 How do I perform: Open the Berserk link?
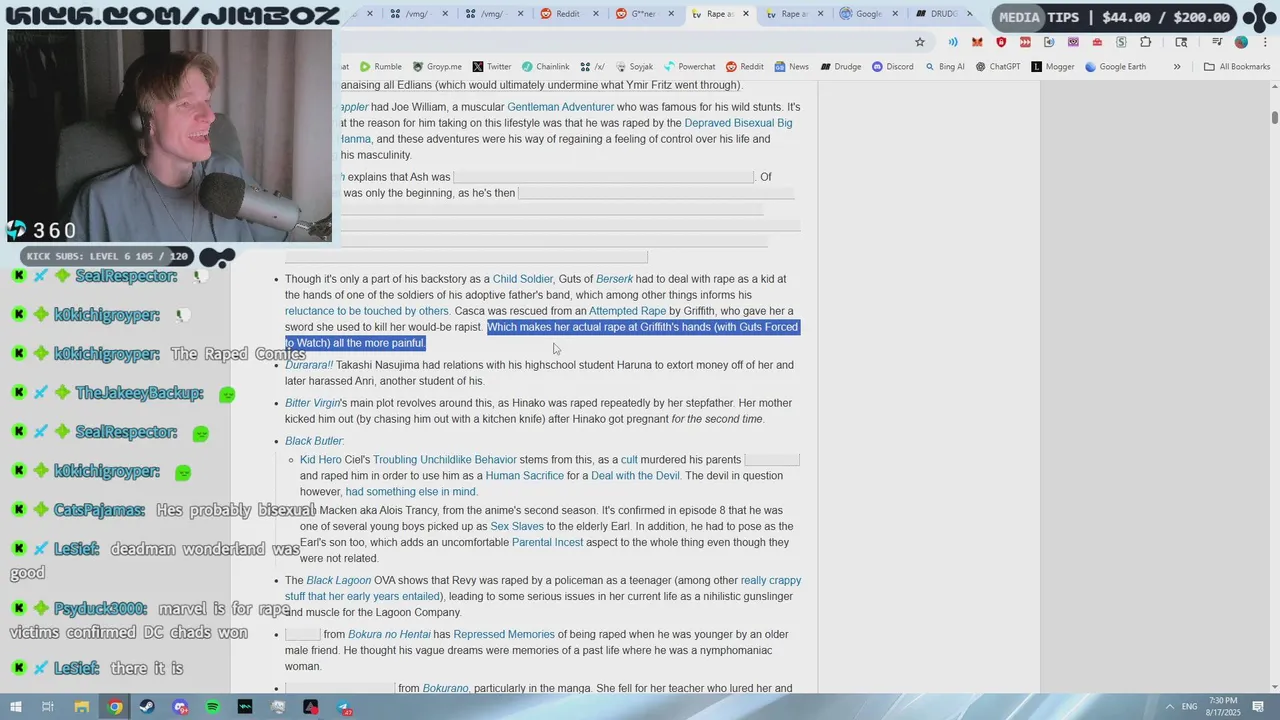click(614, 279)
